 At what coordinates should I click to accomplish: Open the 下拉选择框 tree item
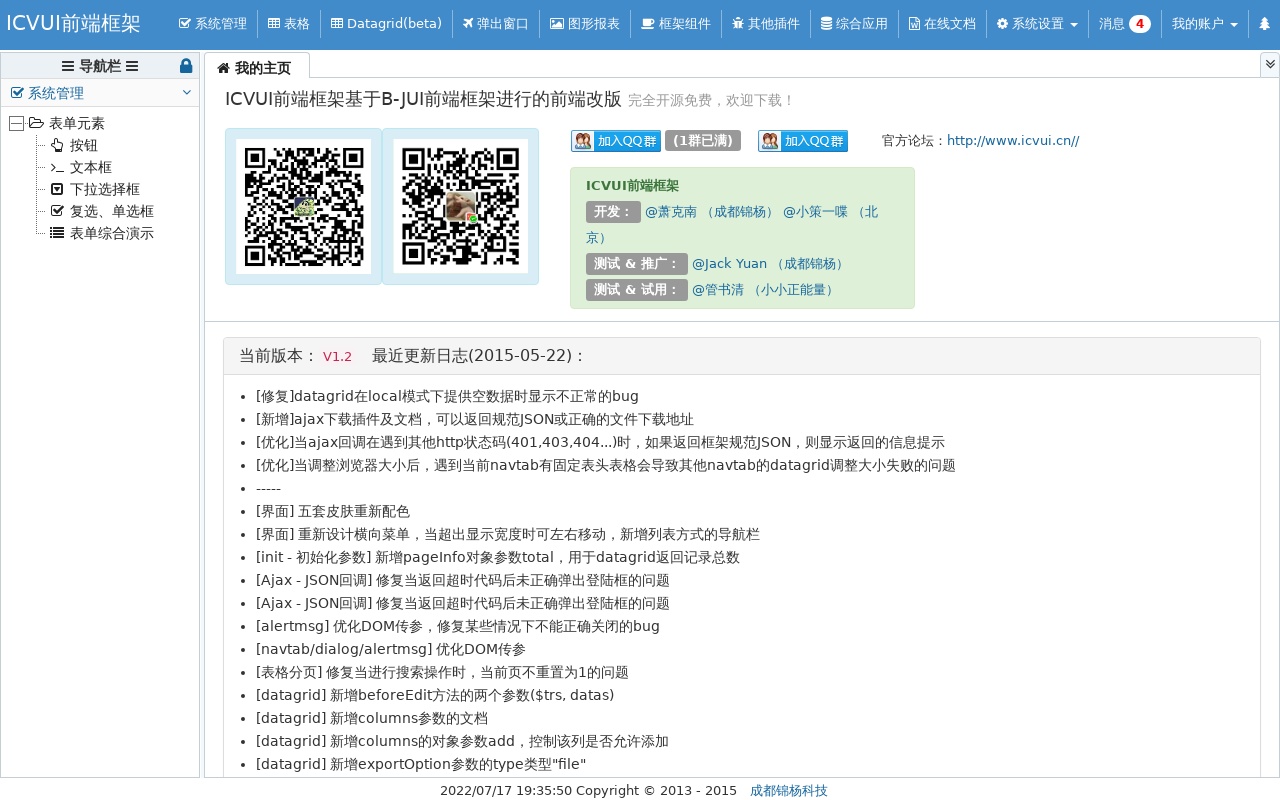pyautogui.click(x=105, y=189)
